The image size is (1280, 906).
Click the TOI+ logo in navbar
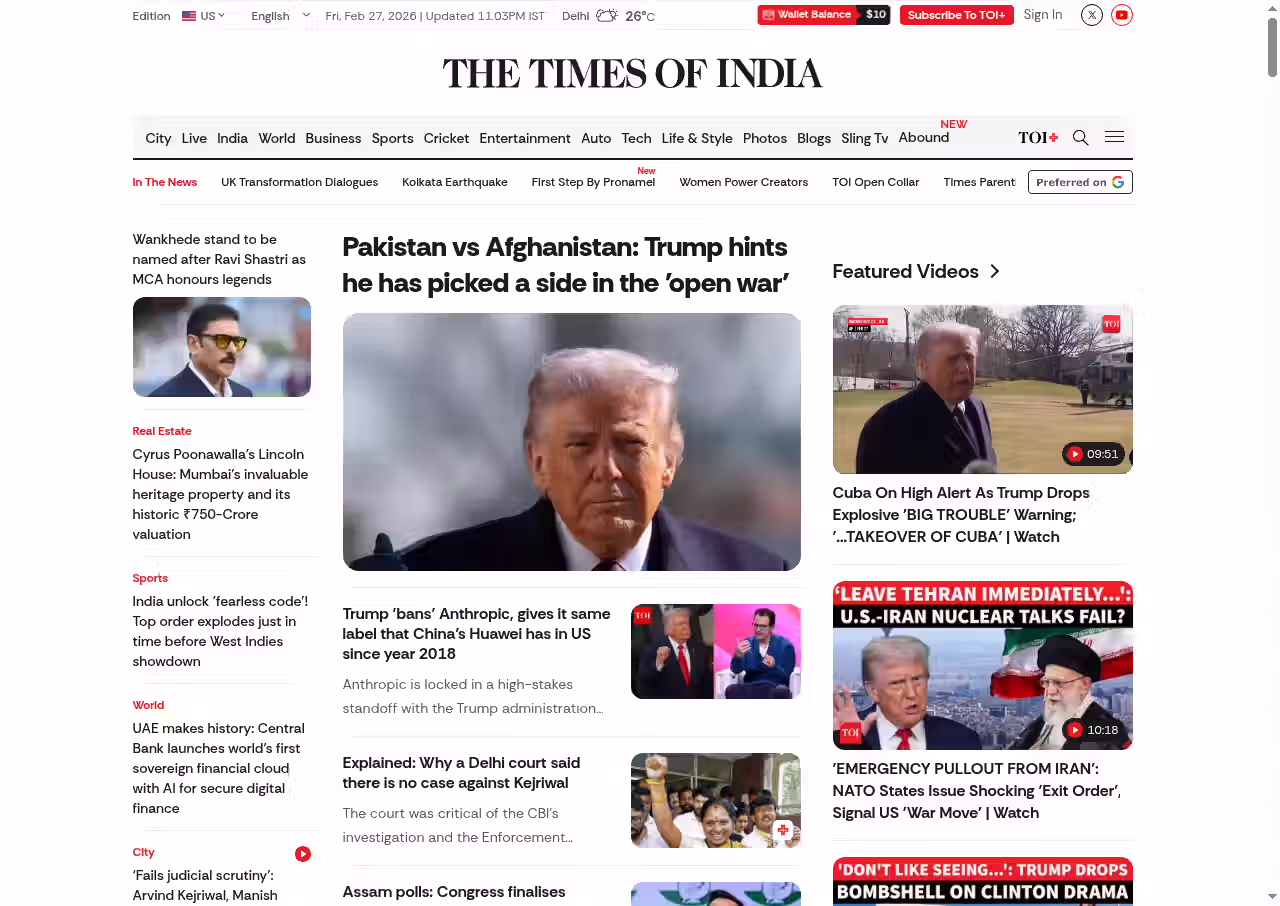(x=1038, y=138)
